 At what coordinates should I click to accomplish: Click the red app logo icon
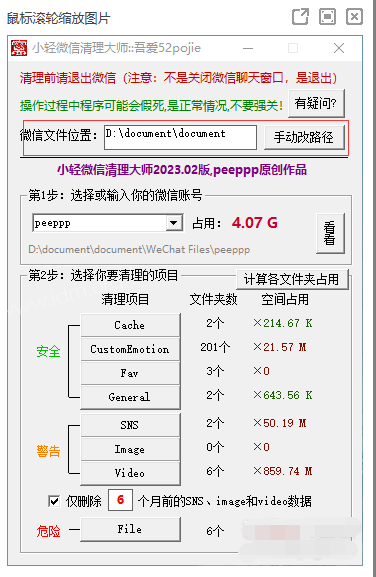19,48
